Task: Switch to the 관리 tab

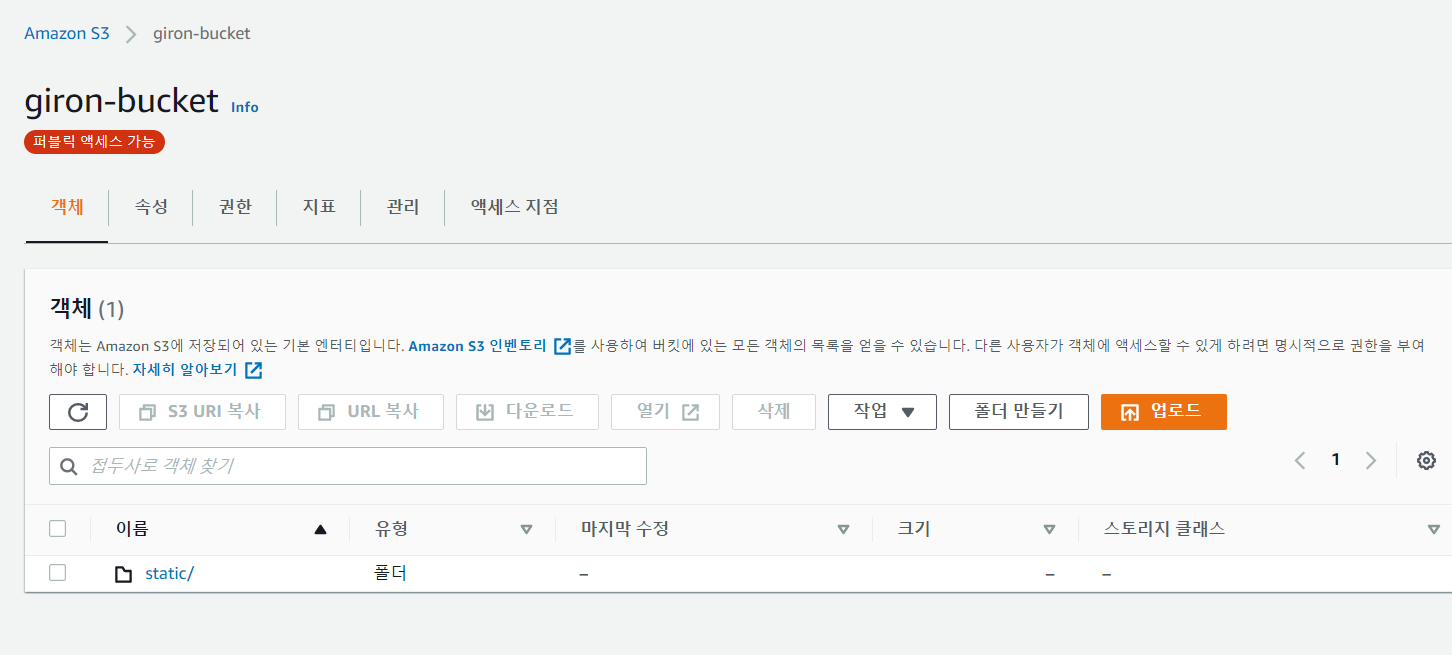Action: coord(403,207)
